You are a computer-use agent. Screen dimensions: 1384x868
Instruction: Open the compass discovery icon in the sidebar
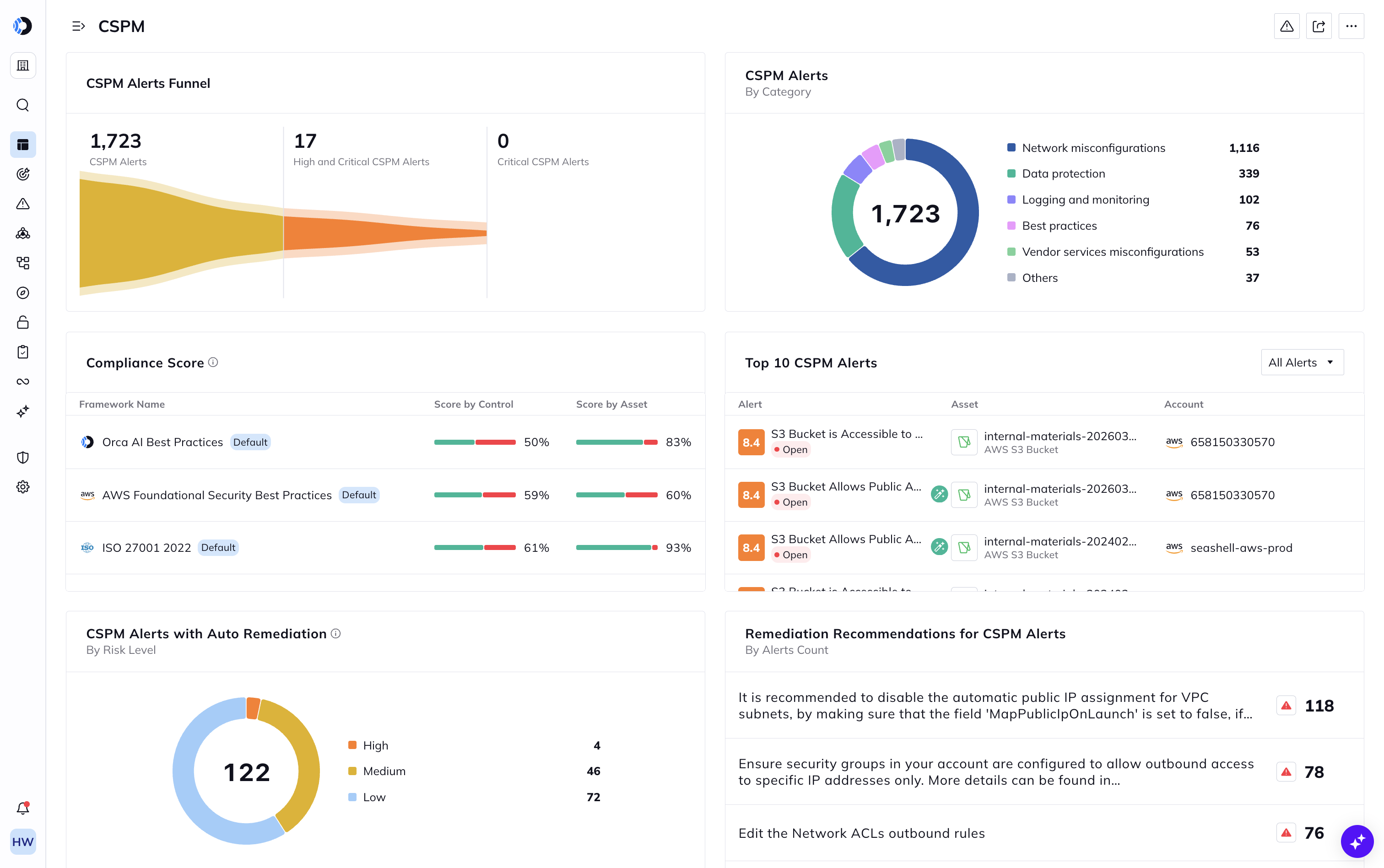click(23, 293)
